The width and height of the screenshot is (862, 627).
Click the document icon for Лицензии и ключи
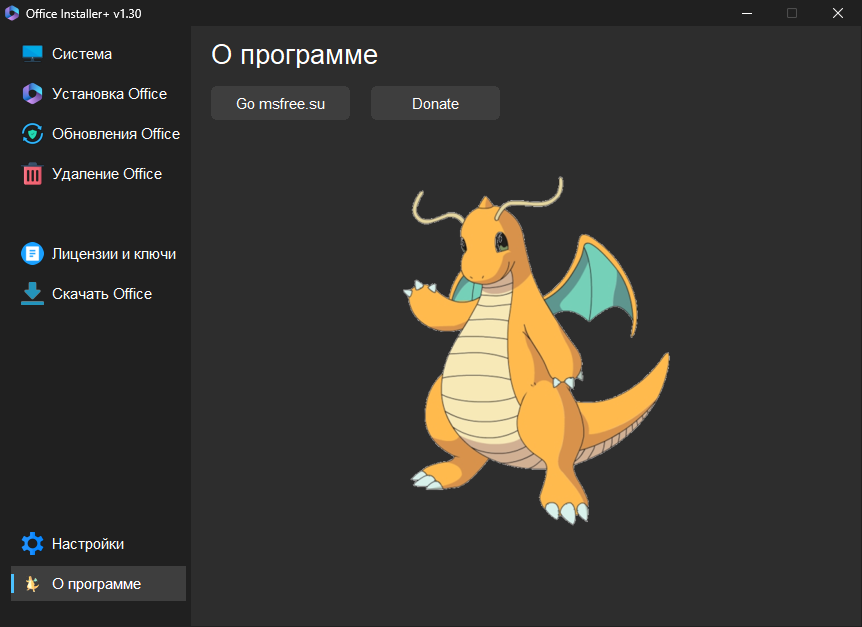[33, 254]
